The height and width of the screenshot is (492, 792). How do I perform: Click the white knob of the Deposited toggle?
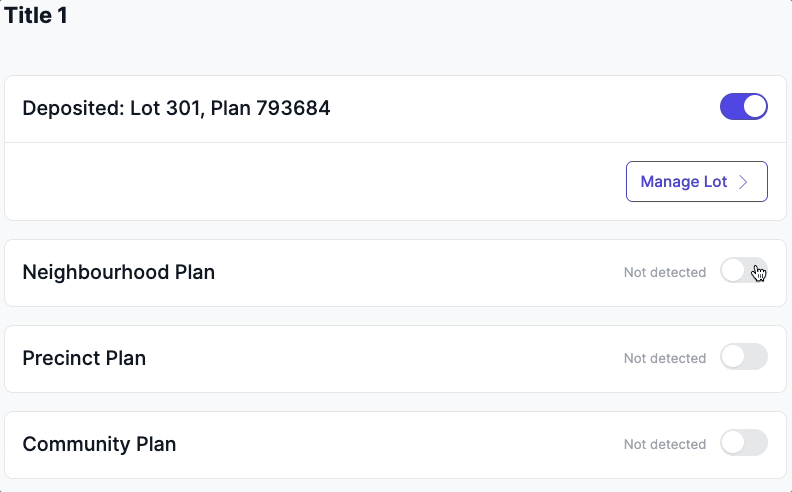pos(755,107)
